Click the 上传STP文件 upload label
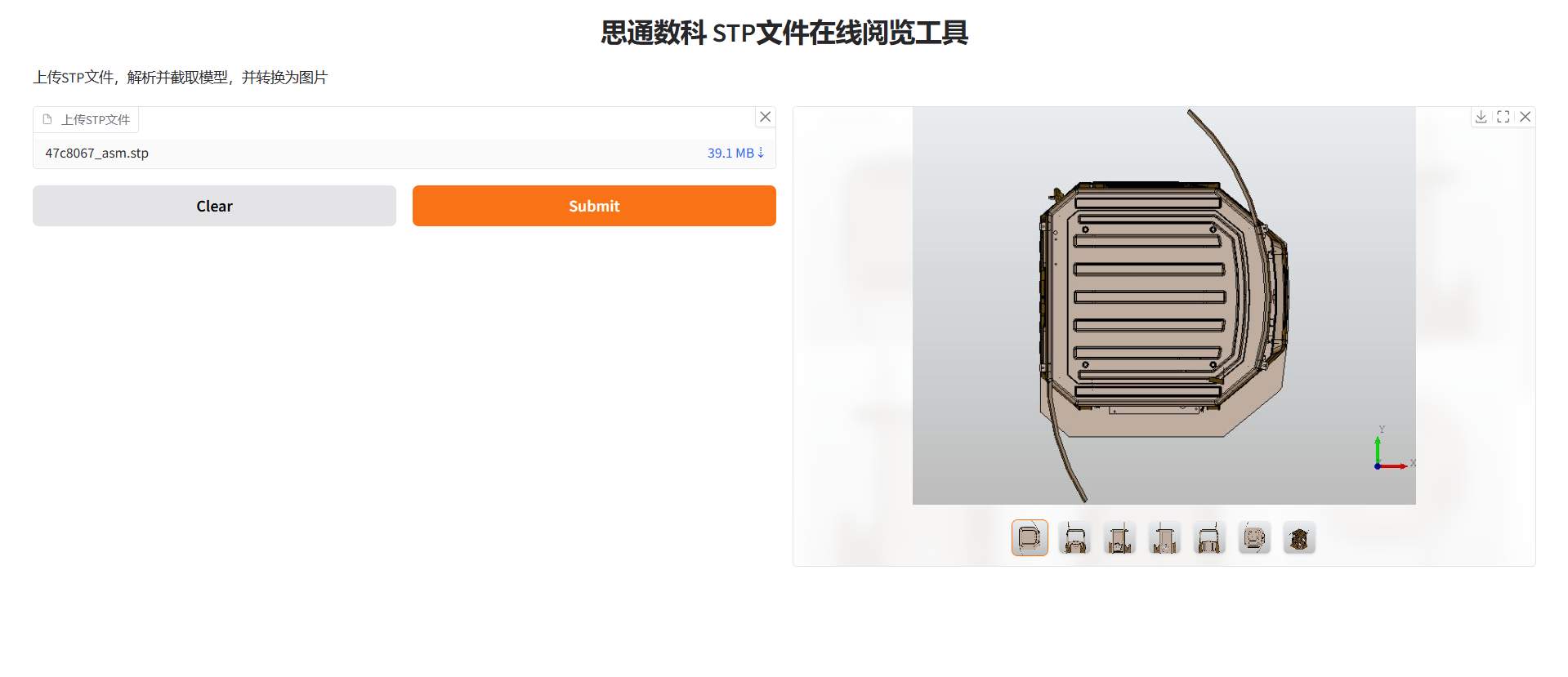This screenshot has height=677, width=1568. tap(96, 119)
